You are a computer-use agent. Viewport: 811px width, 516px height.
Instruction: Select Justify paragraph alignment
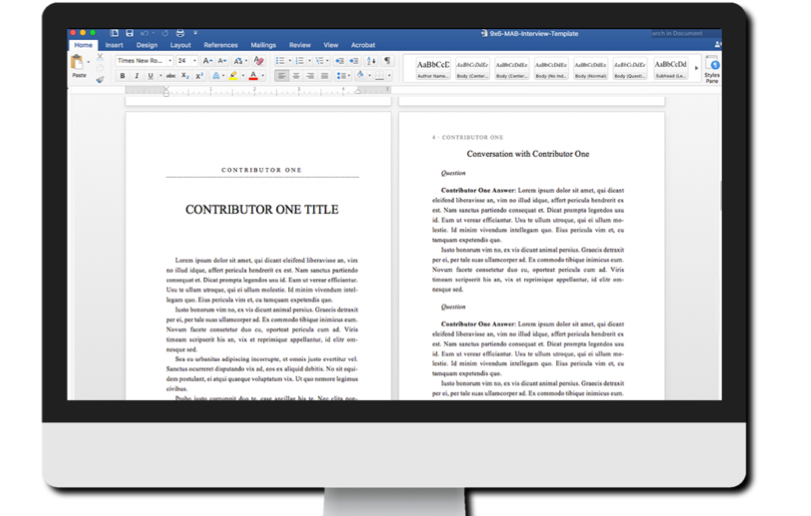click(x=324, y=75)
